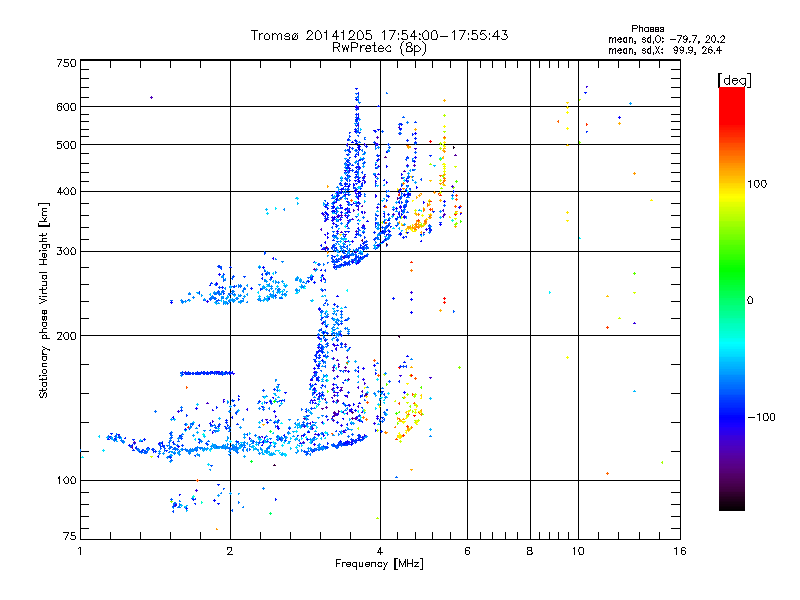Click the x-axis tick label '16'
This screenshot has height=600, width=800.
click(x=680, y=551)
